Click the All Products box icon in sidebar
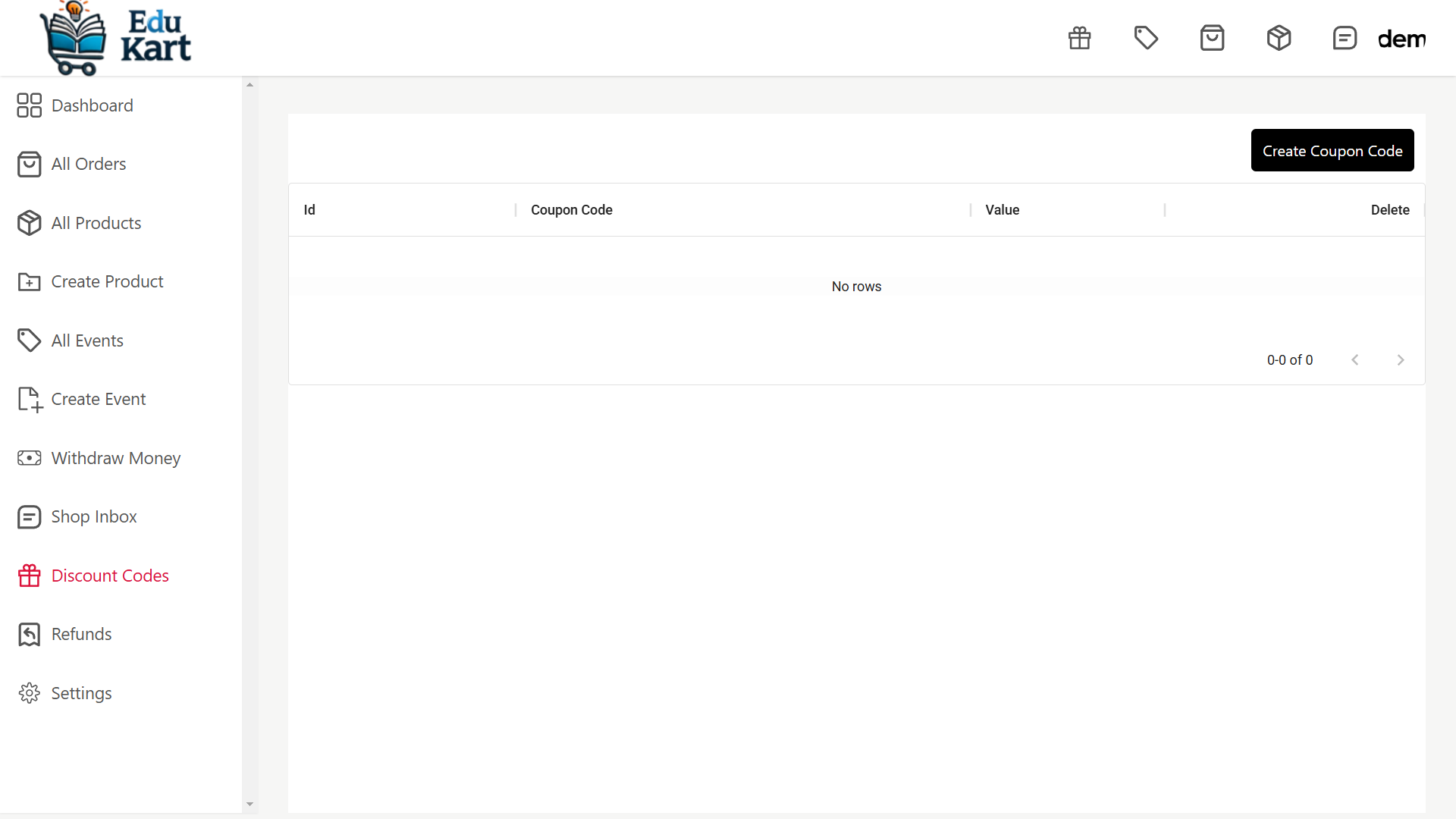1456x819 pixels. (30, 223)
